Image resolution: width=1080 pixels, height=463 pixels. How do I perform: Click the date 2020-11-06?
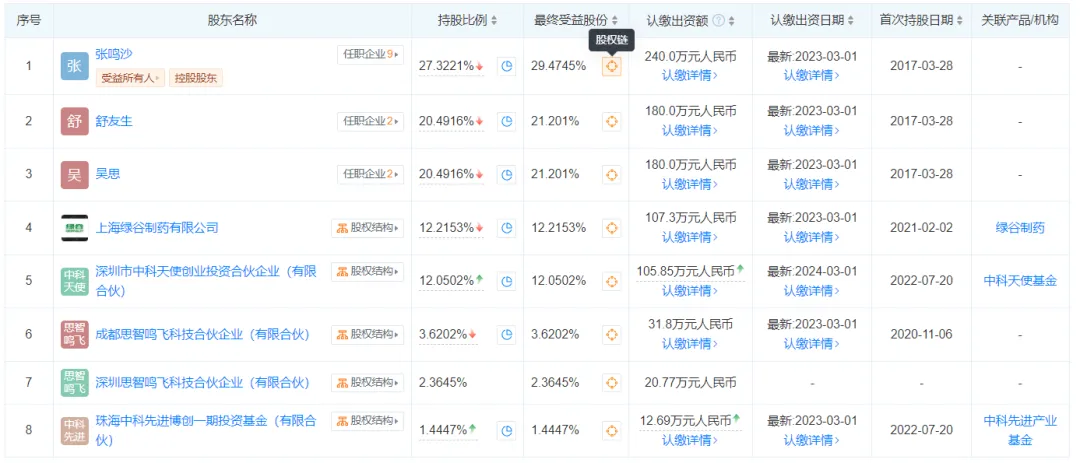click(922, 335)
